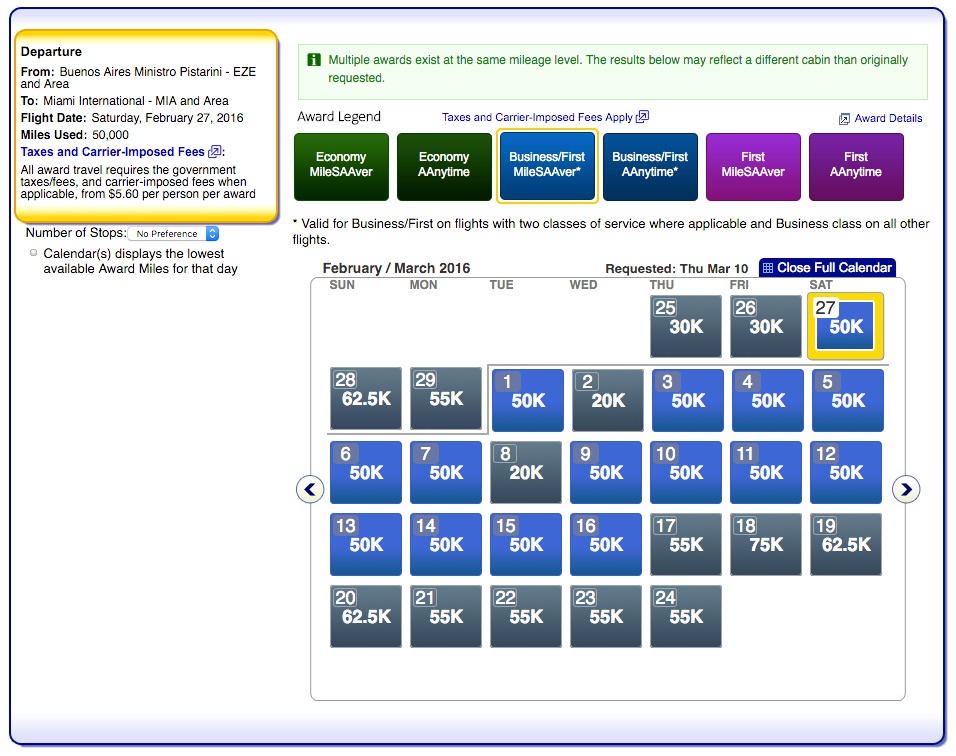Choose March 13 at 50K miles

(x=366, y=544)
